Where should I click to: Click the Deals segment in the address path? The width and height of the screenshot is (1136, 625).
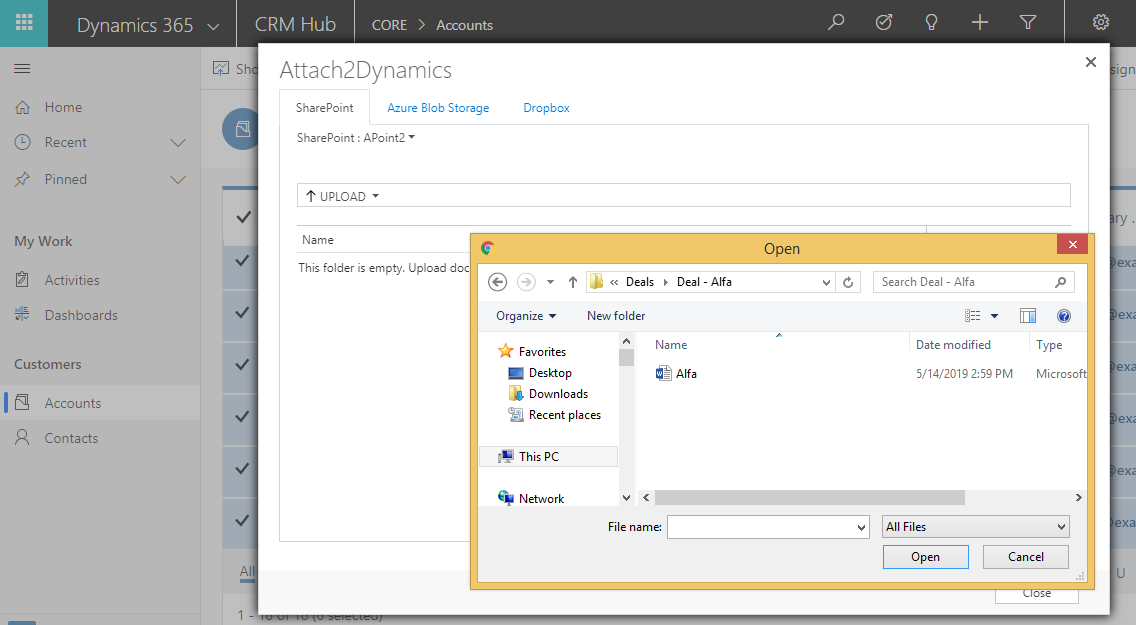(640, 282)
